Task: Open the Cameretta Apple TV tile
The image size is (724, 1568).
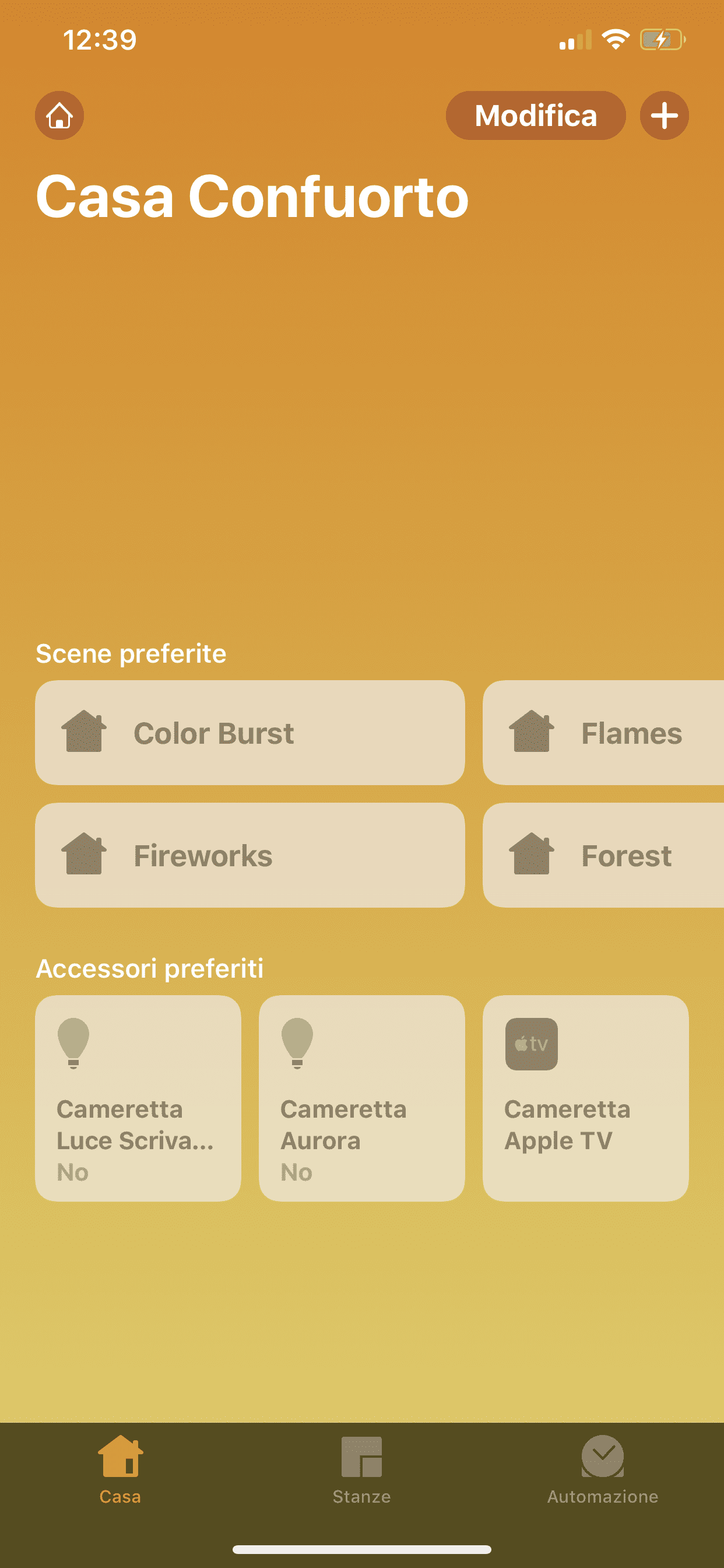Action: coord(585,1097)
